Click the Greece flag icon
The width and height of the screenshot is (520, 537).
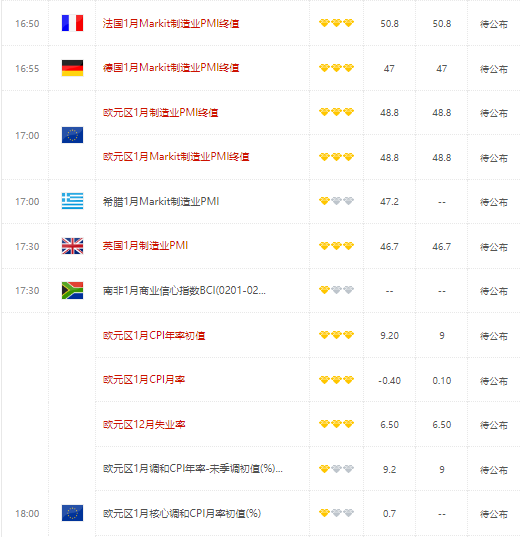click(x=72, y=201)
